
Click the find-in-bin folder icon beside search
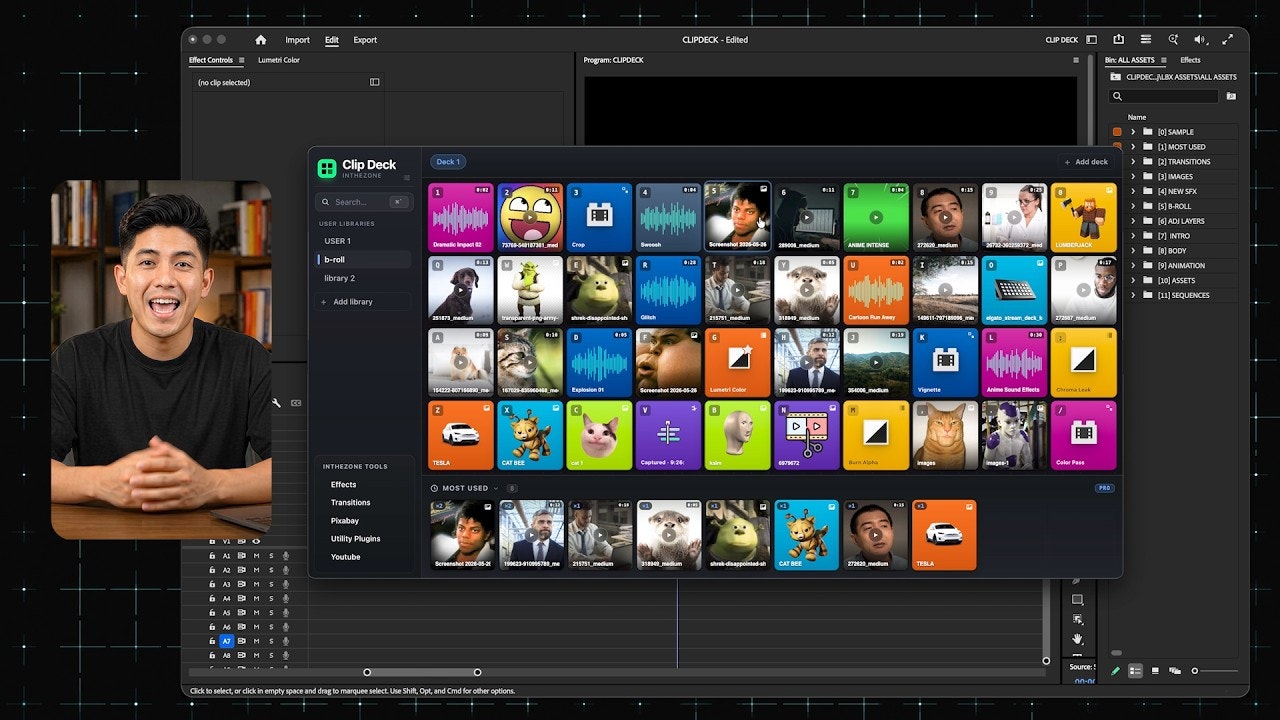coord(1231,96)
